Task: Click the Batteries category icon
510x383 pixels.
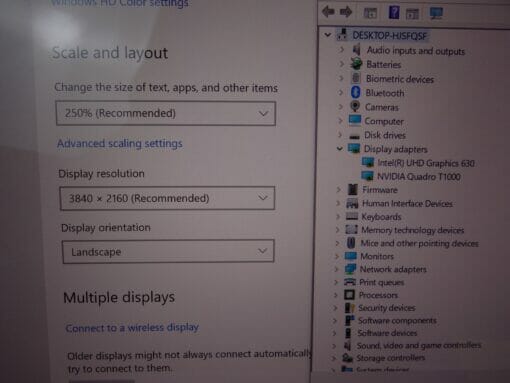Action: click(x=356, y=64)
